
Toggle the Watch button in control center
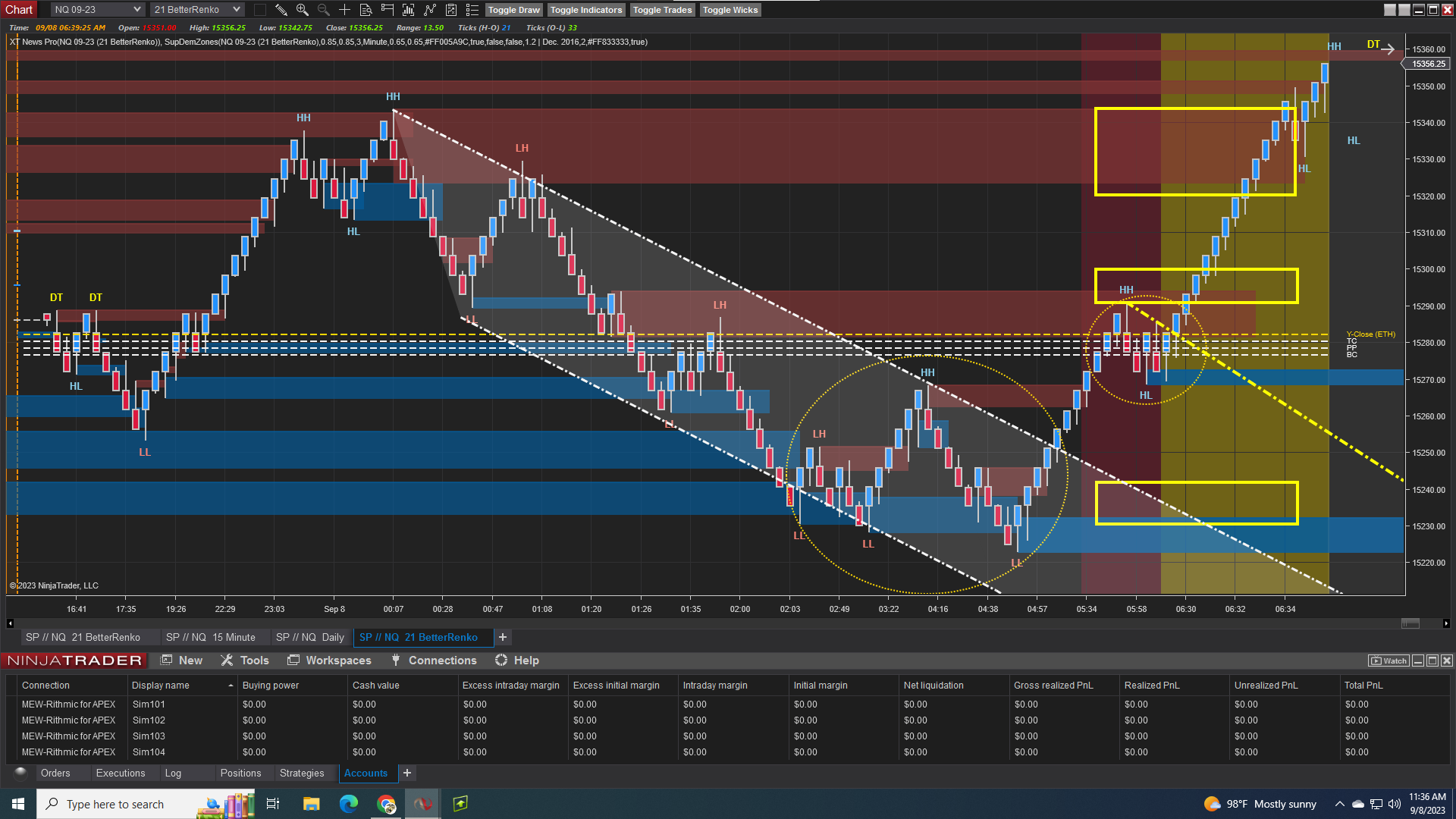(1388, 661)
